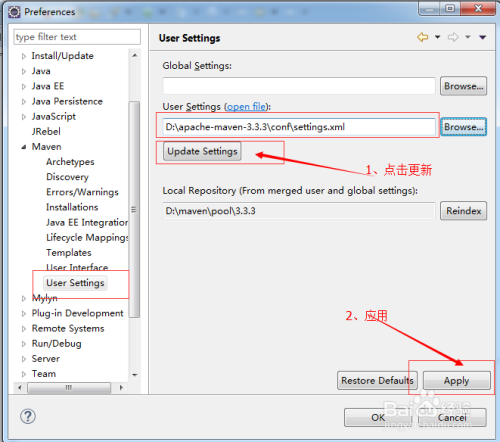This screenshot has width=500, height=442.
Task: Expand the Team tree node
Action: [24, 374]
